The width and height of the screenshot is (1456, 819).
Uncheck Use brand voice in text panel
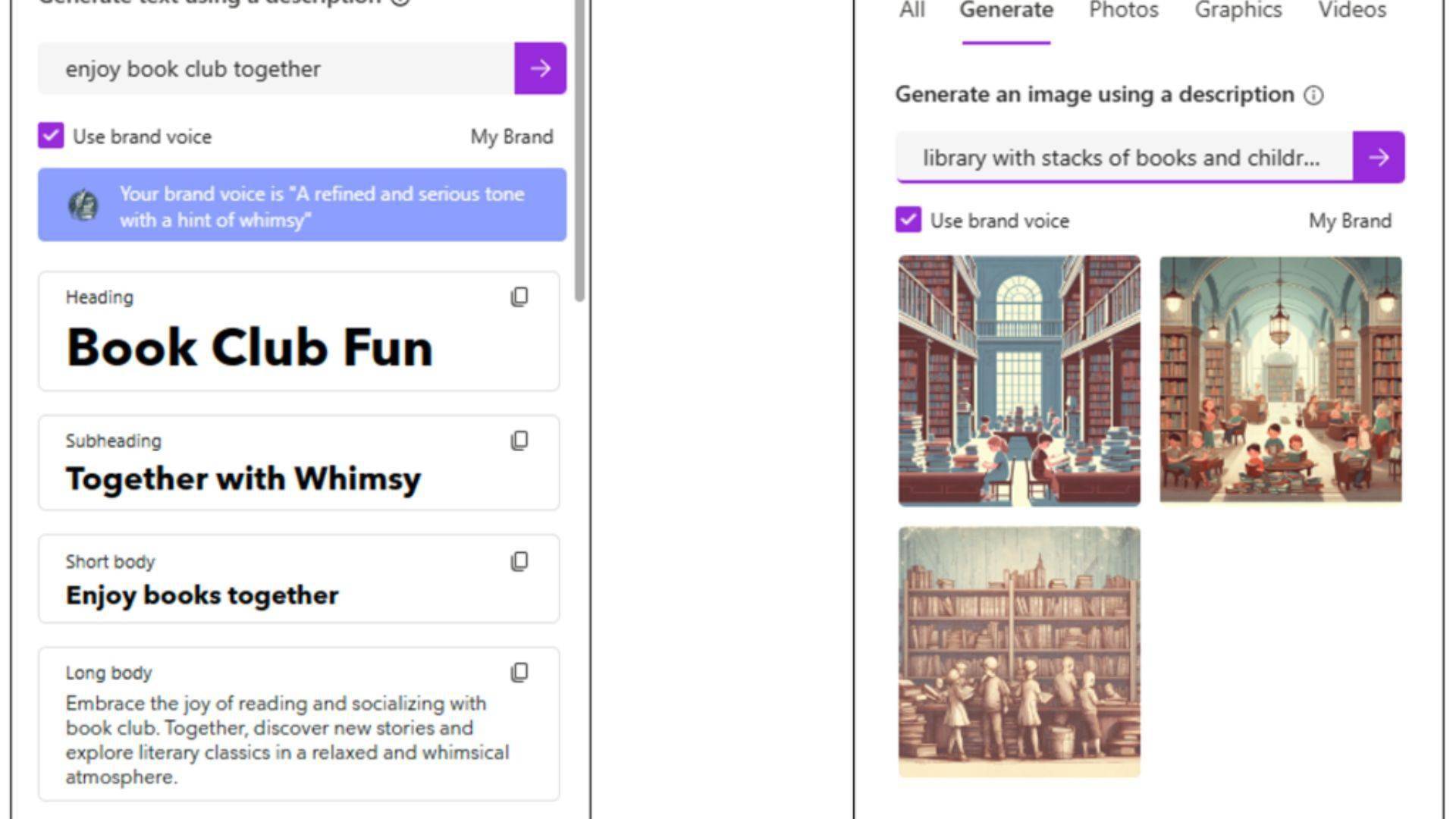coord(51,136)
